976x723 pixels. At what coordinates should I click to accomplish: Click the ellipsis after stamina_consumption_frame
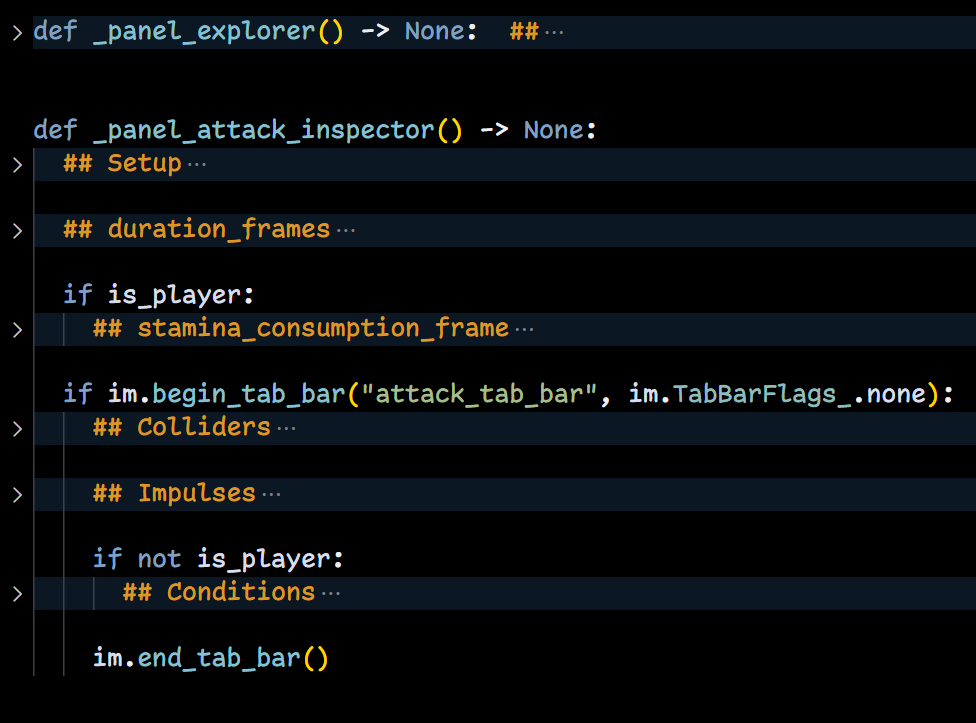(x=524, y=329)
